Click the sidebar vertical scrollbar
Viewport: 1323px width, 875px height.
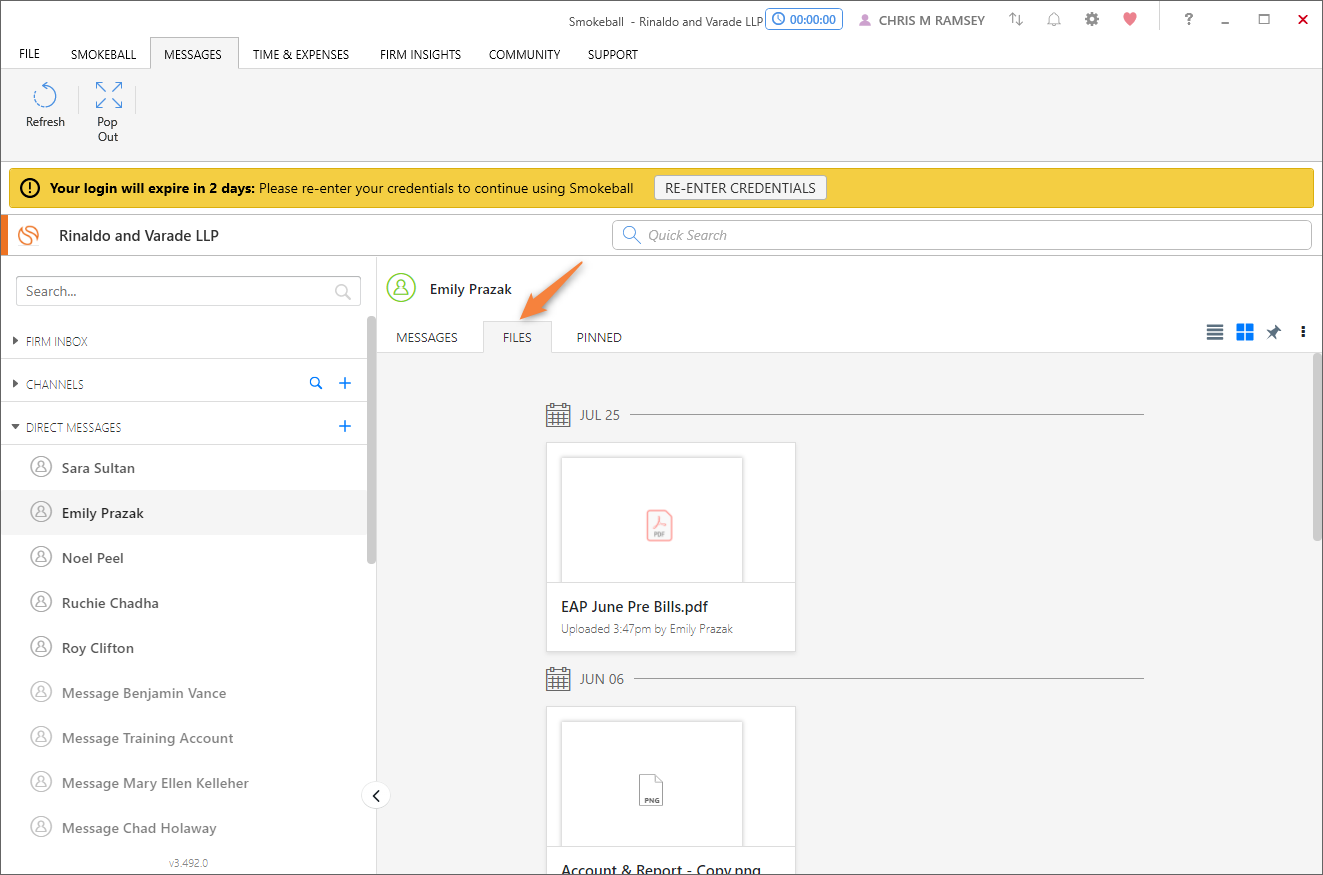[371, 440]
